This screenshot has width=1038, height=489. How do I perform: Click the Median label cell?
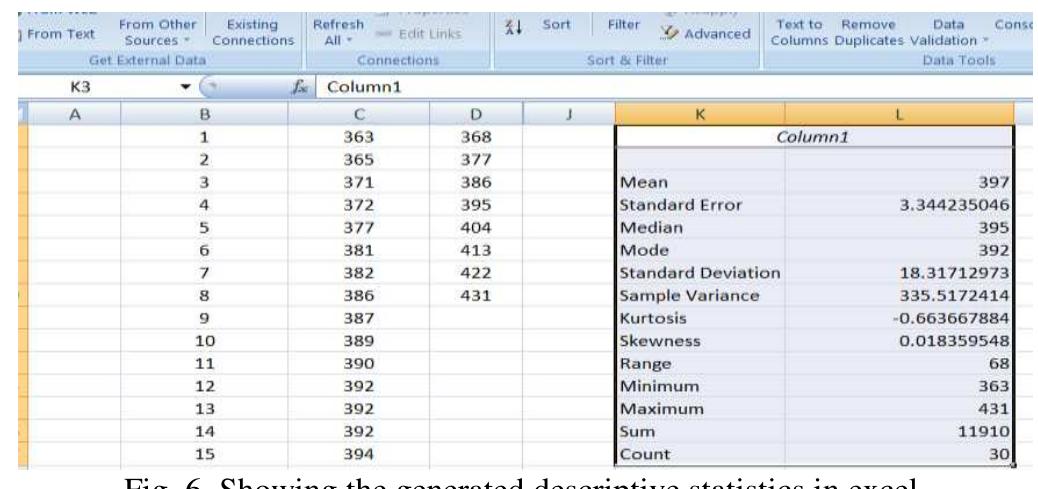700,228
